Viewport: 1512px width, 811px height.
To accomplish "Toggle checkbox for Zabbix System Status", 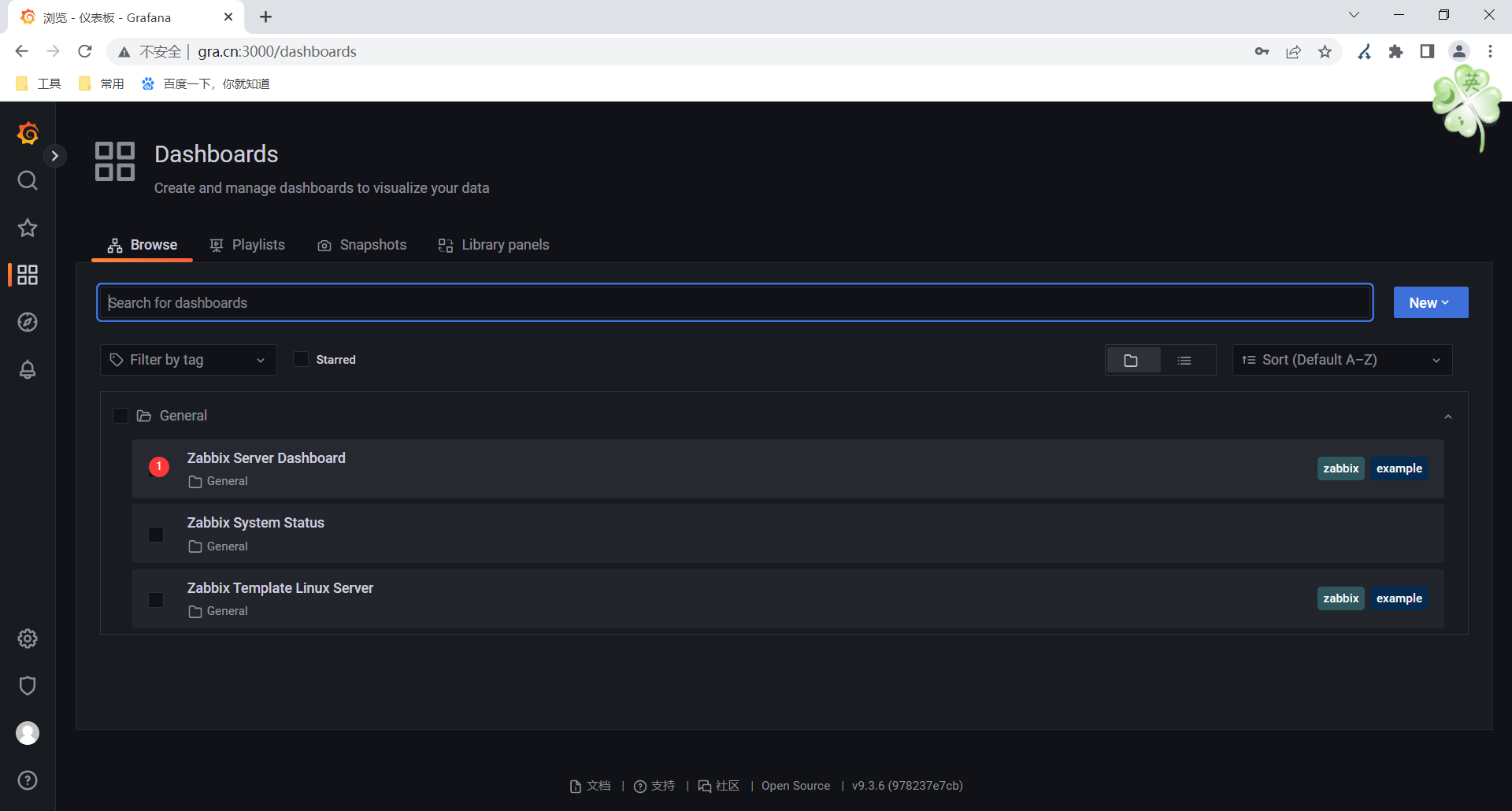I will coord(156,535).
